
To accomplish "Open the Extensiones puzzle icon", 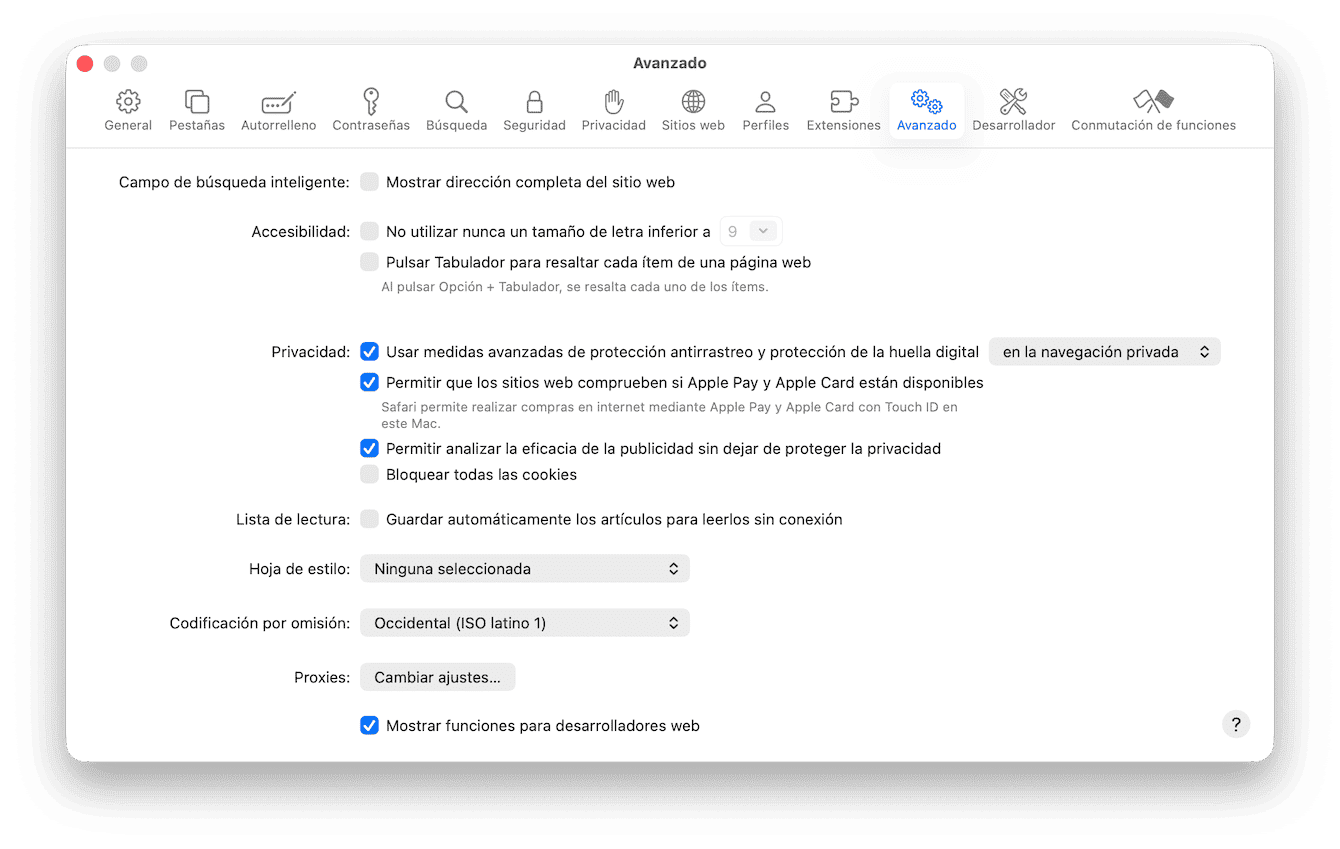I will pyautogui.click(x=843, y=102).
